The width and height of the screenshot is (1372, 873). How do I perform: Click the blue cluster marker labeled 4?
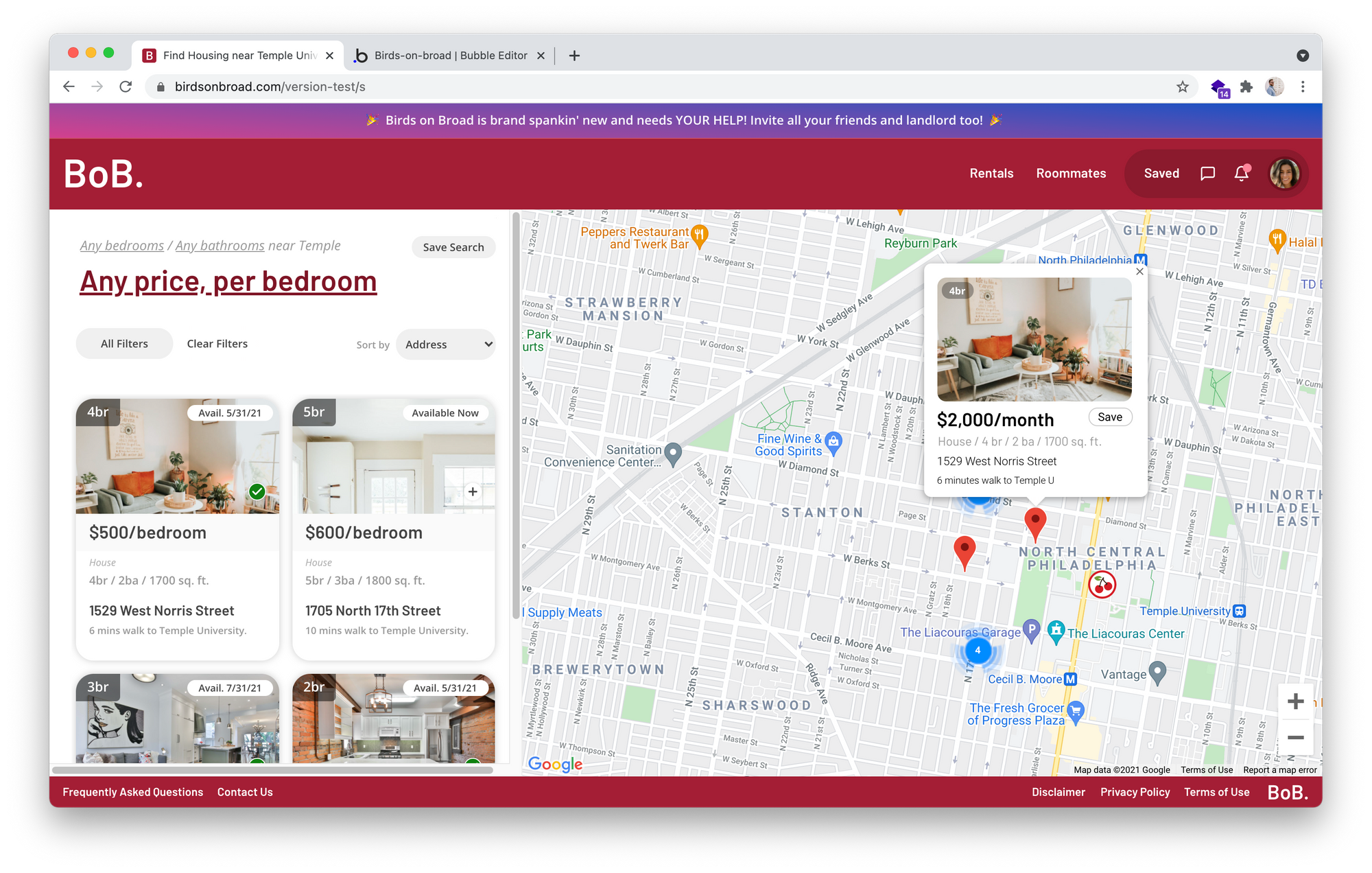[978, 650]
